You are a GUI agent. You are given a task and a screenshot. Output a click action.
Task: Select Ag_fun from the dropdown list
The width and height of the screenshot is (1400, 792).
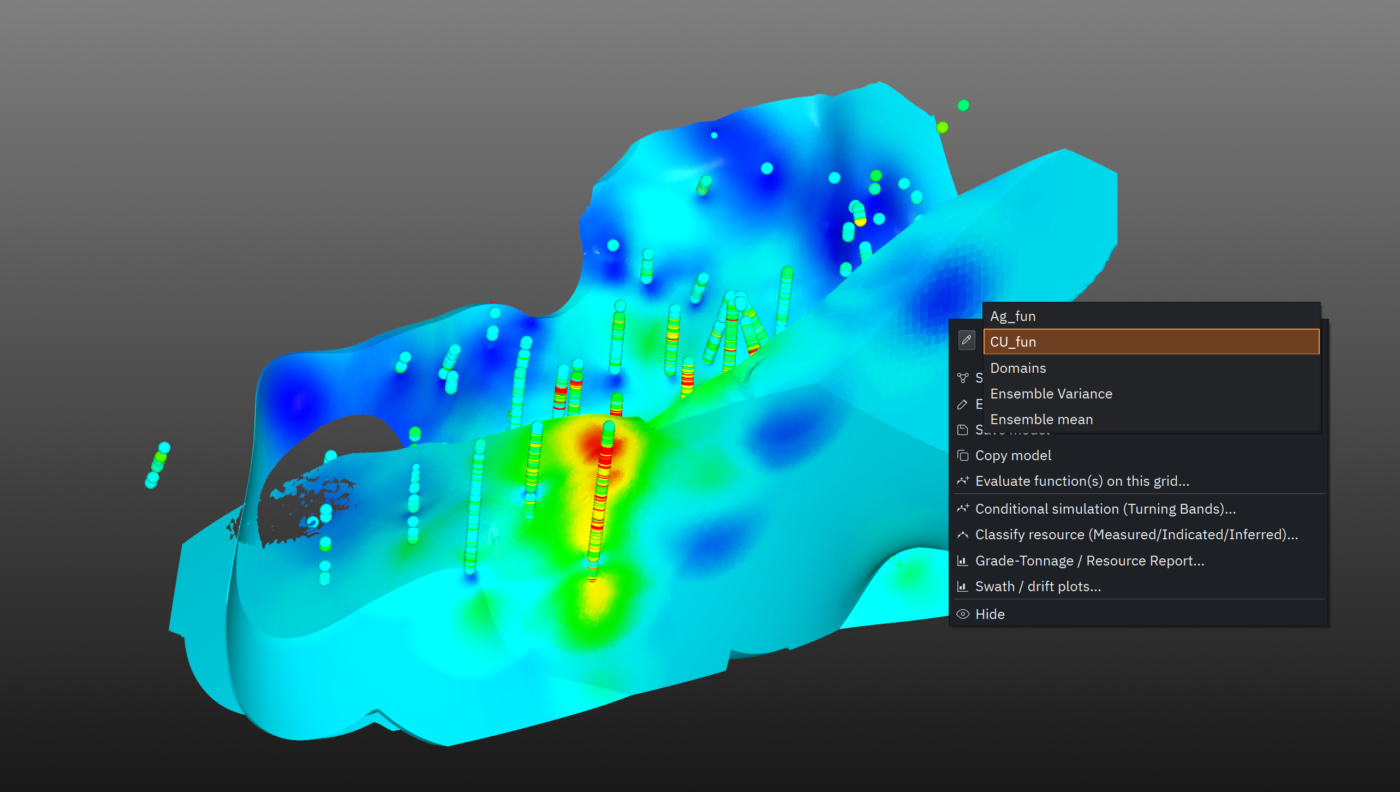(1151, 316)
